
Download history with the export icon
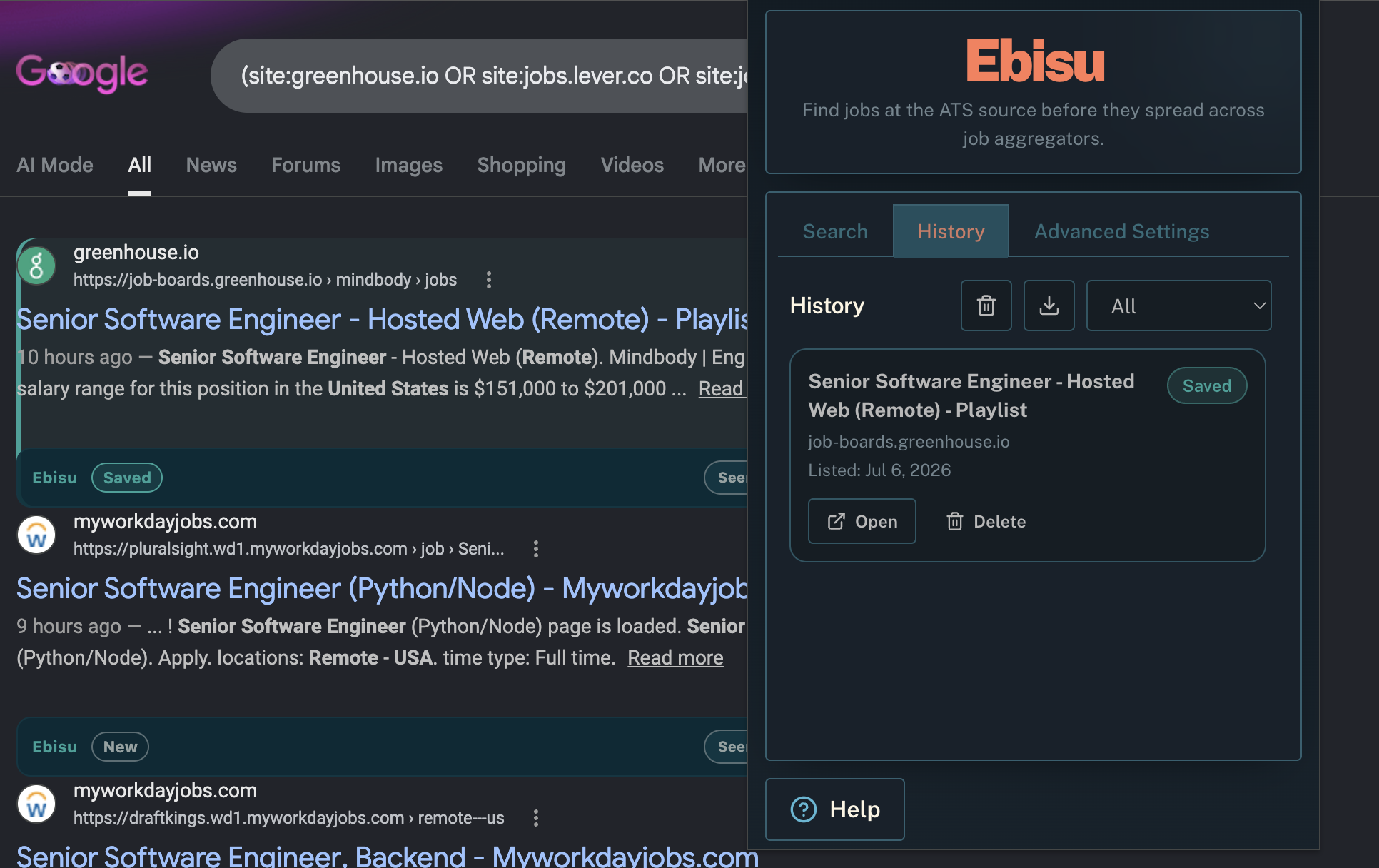pyautogui.click(x=1049, y=306)
